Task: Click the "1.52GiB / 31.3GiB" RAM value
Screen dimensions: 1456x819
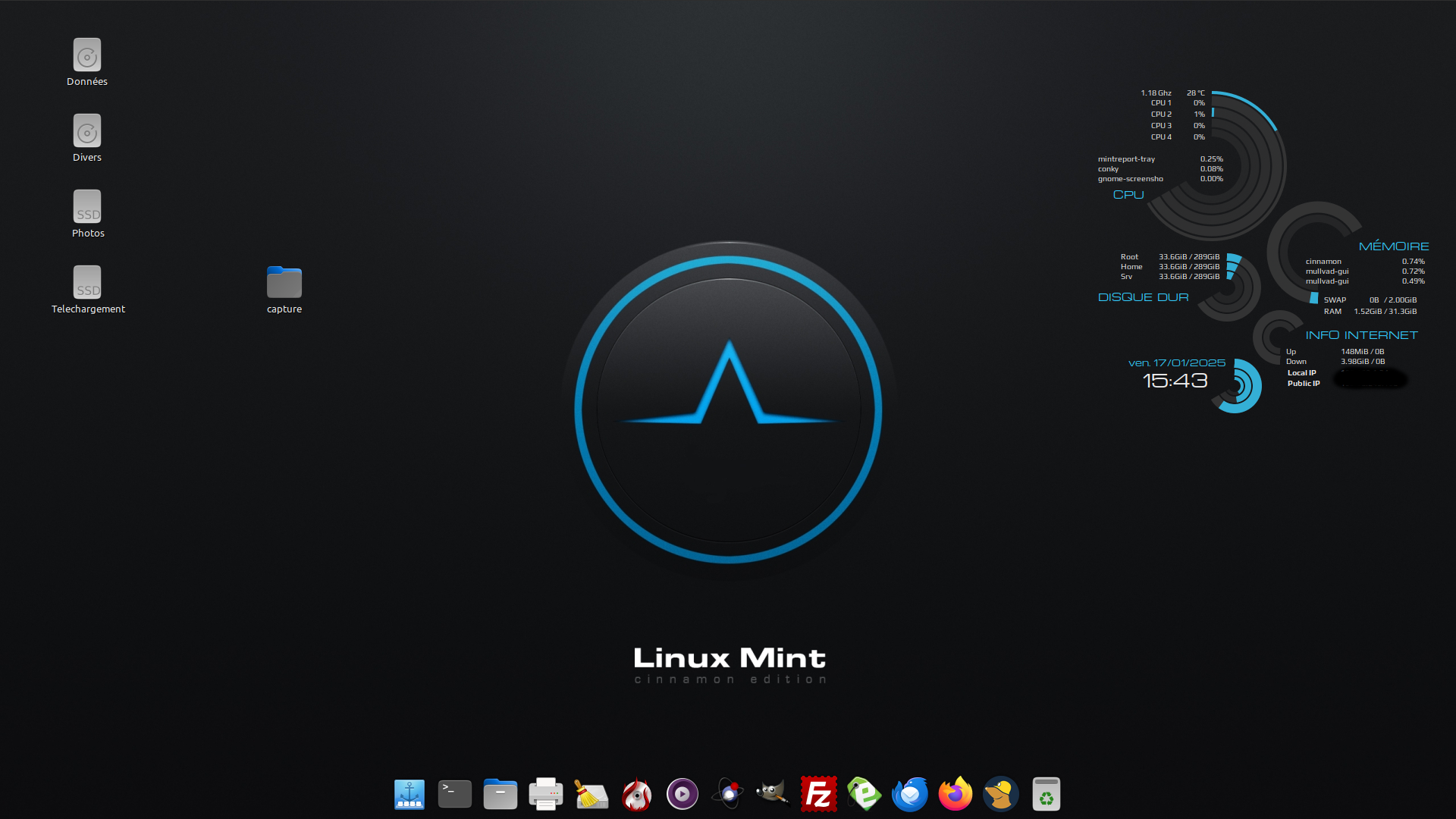Action: click(1385, 312)
